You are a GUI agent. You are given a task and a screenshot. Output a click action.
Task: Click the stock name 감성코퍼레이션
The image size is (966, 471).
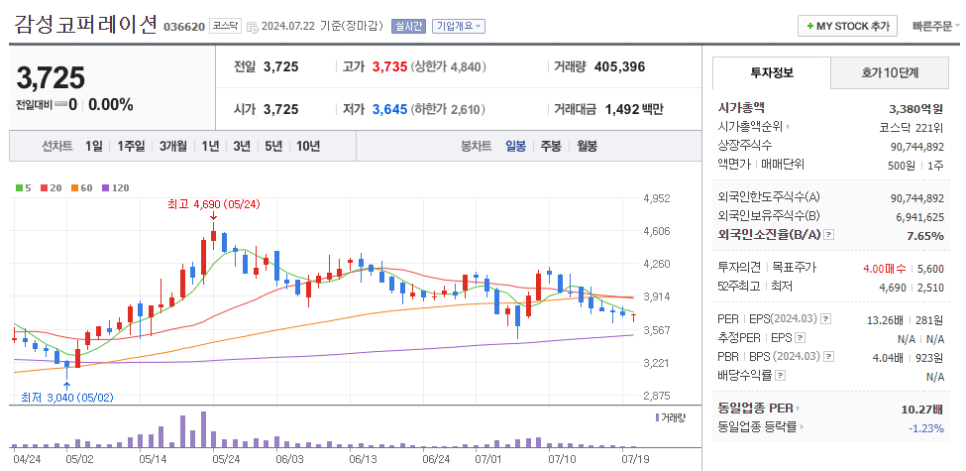[86, 25]
